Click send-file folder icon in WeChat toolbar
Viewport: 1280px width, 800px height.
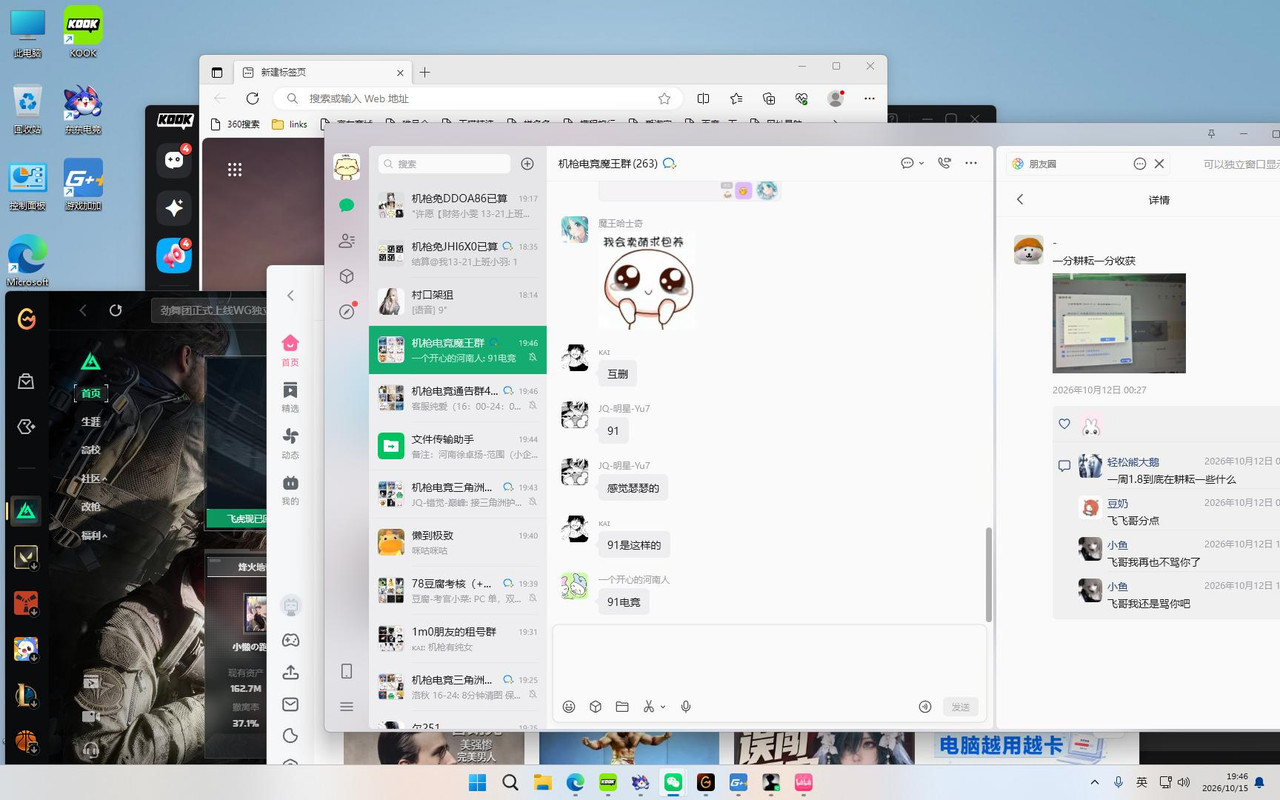coord(622,706)
